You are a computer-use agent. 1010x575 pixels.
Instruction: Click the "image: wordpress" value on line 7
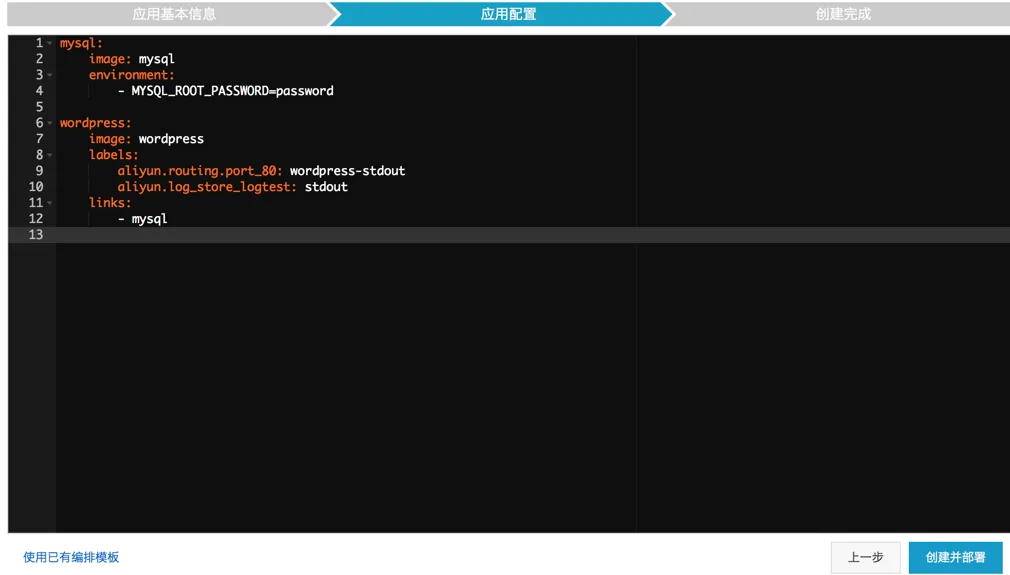(x=171, y=139)
